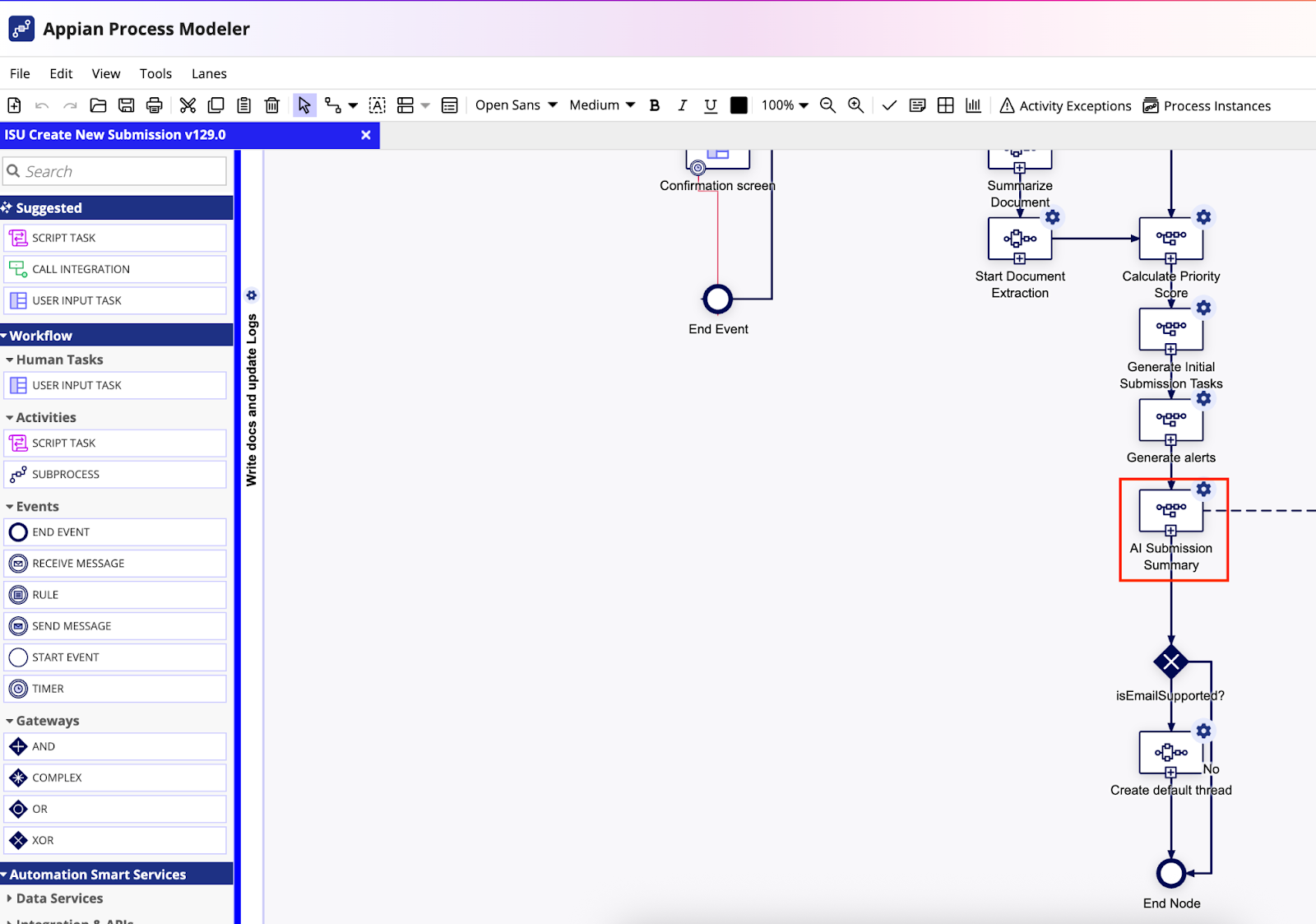Image resolution: width=1316 pixels, height=924 pixels.
Task: Open the Open Sans font dropdown
Action: click(x=517, y=105)
